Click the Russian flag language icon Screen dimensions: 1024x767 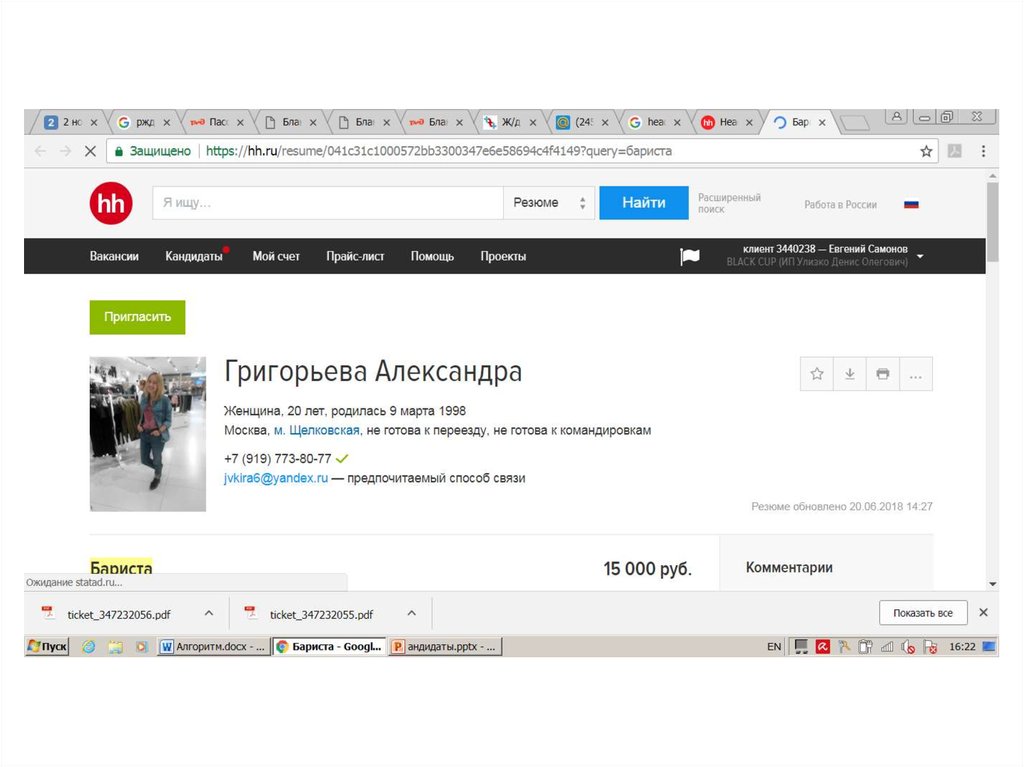pyautogui.click(x=911, y=204)
